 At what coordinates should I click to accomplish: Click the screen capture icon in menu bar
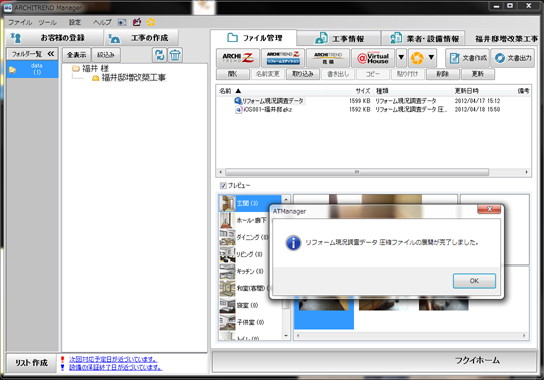[122, 22]
